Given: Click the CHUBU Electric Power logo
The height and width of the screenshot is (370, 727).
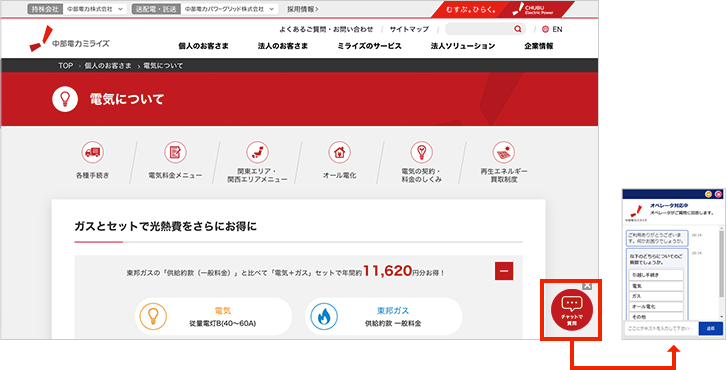Looking at the screenshot, I should 532,9.
